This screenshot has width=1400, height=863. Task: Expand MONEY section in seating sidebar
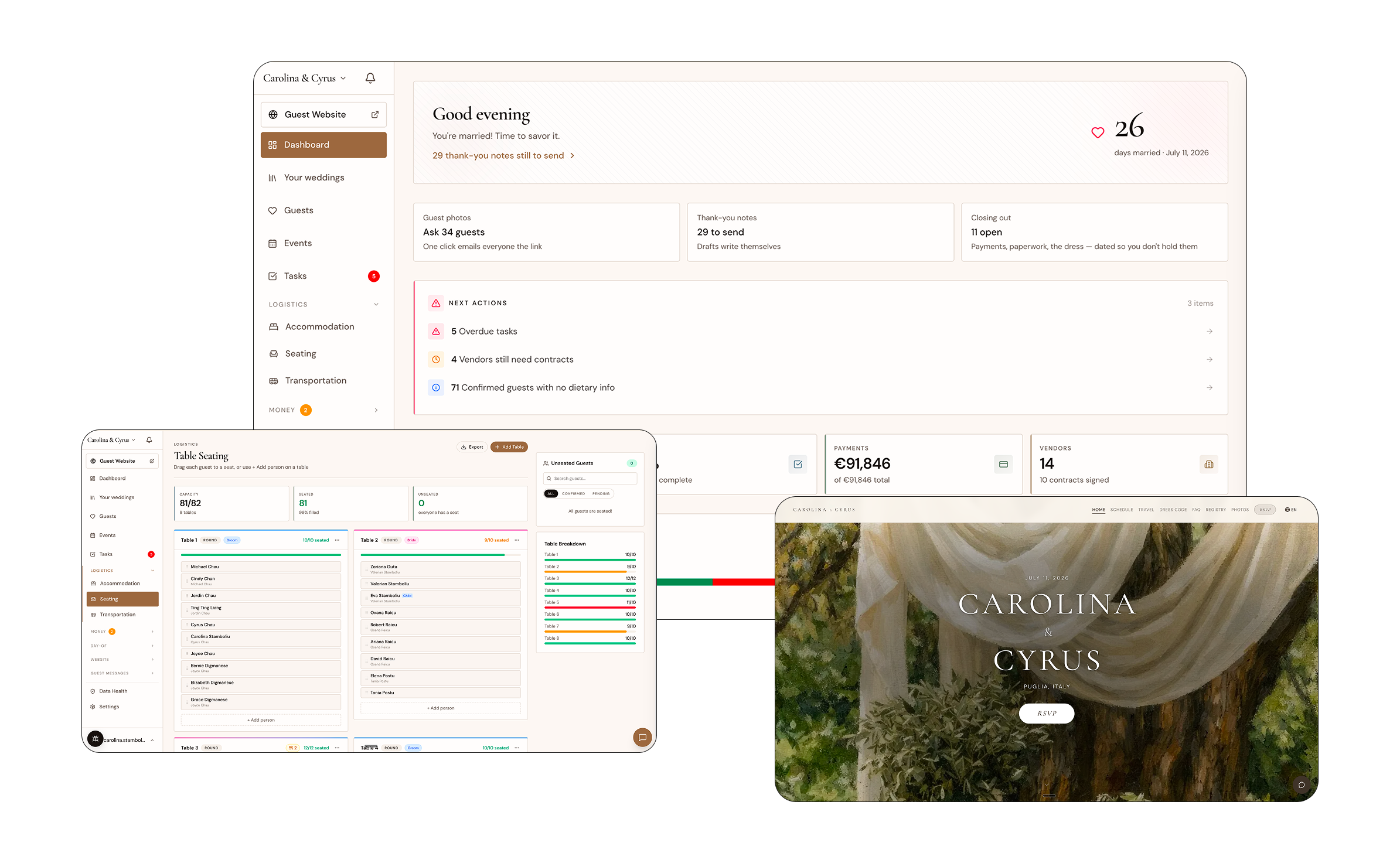coord(152,632)
